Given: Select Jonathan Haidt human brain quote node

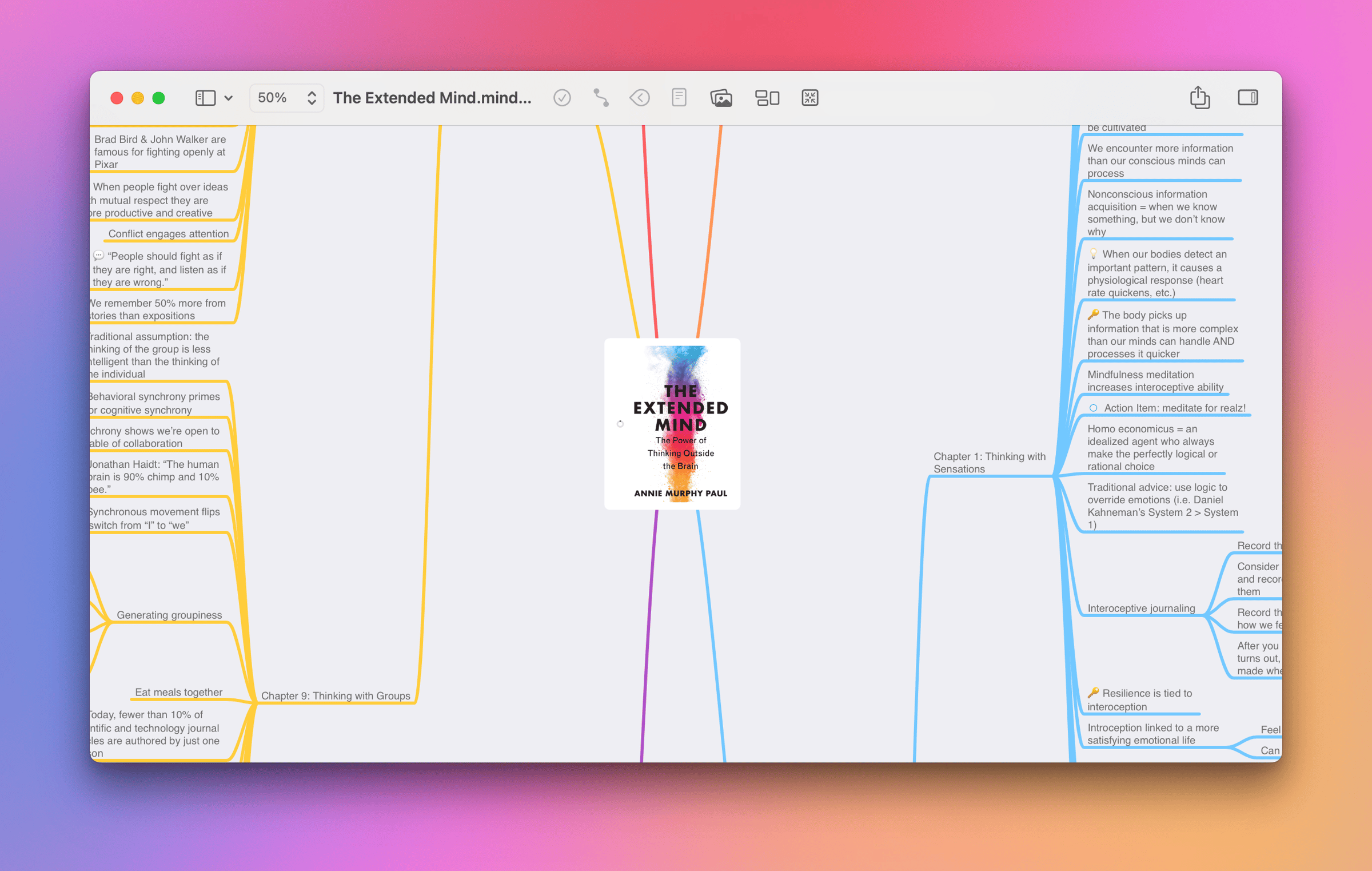Looking at the screenshot, I should (x=154, y=476).
